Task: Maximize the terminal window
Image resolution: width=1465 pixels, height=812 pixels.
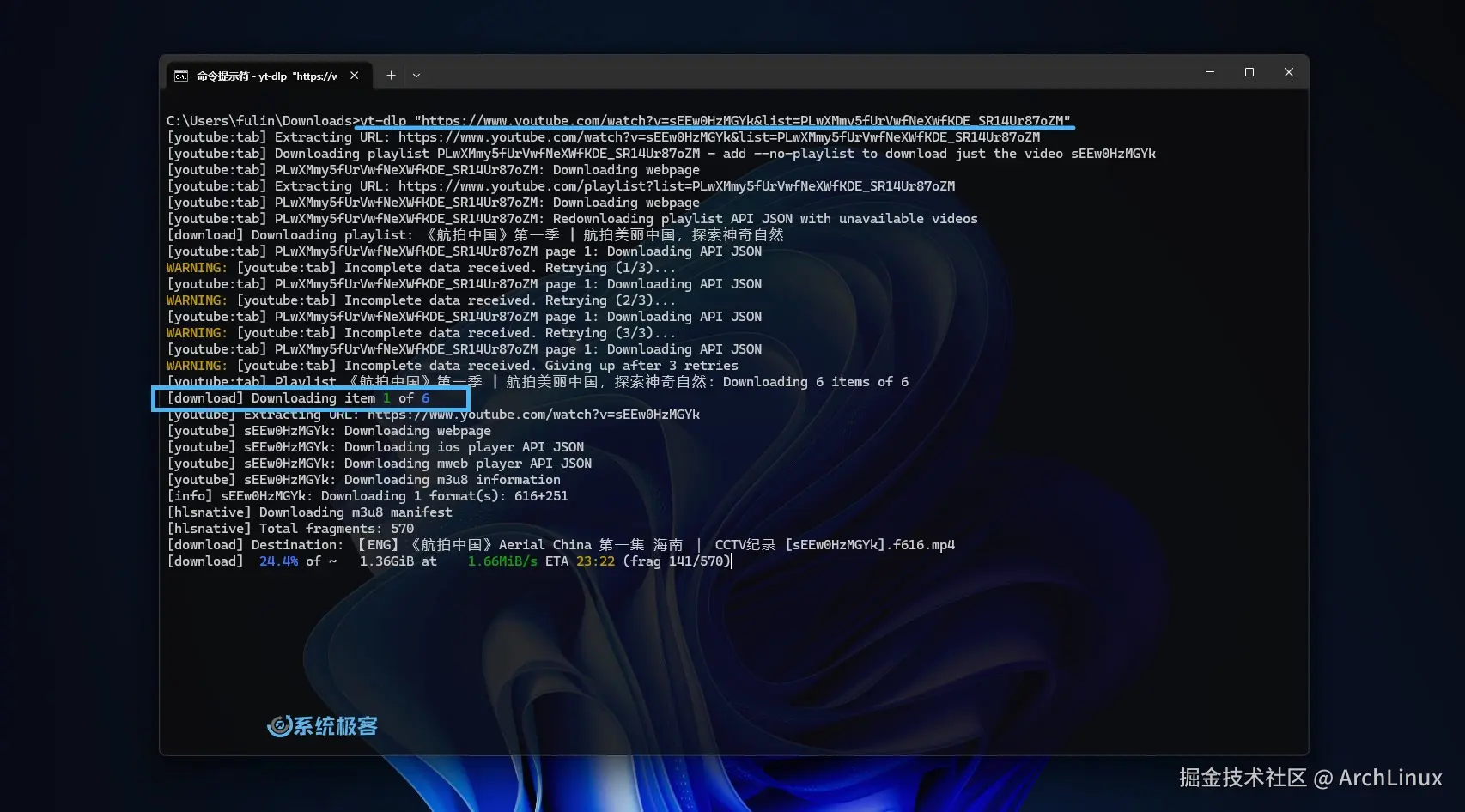Action: tap(1249, 72)
